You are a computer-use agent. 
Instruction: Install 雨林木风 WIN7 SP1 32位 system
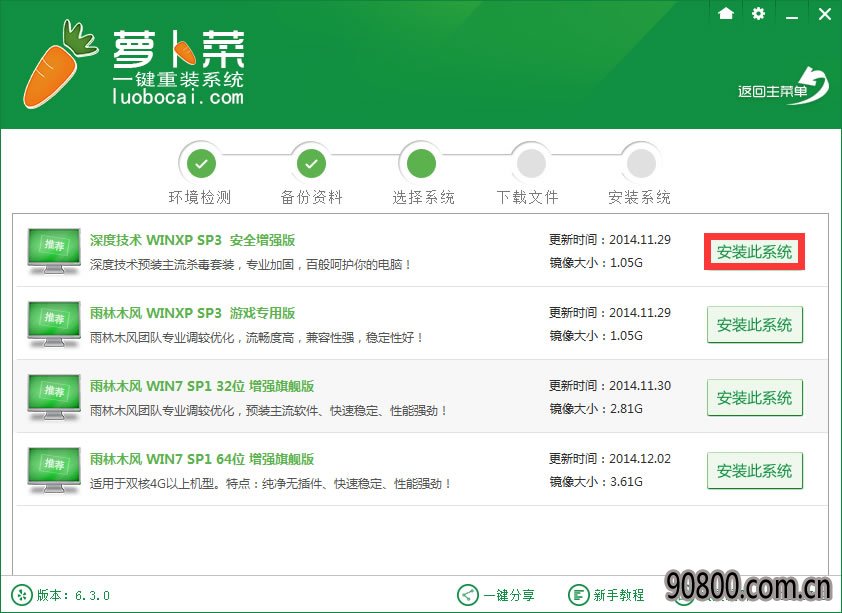754,398
